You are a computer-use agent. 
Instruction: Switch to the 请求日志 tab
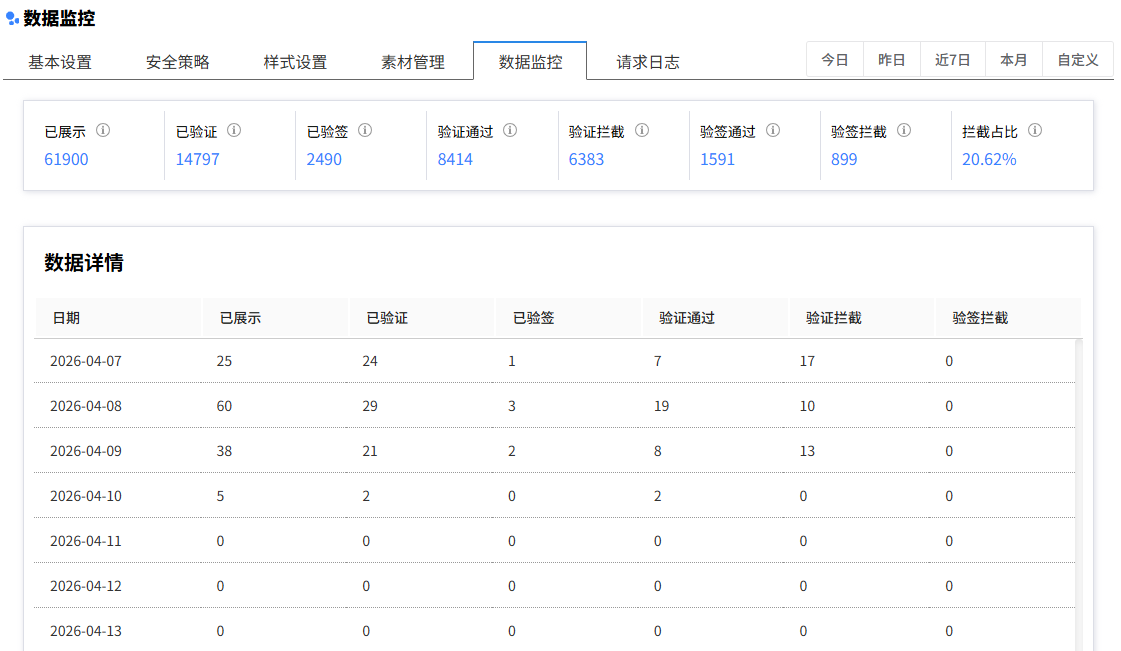(x=648, y=62)
